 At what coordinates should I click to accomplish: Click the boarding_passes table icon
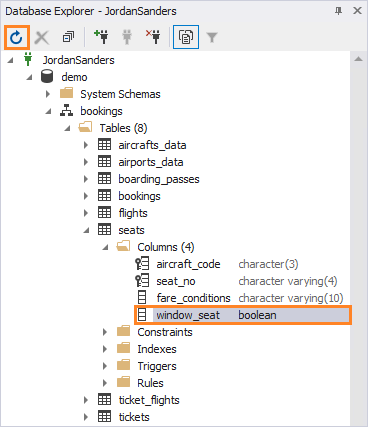click(104, 179)
